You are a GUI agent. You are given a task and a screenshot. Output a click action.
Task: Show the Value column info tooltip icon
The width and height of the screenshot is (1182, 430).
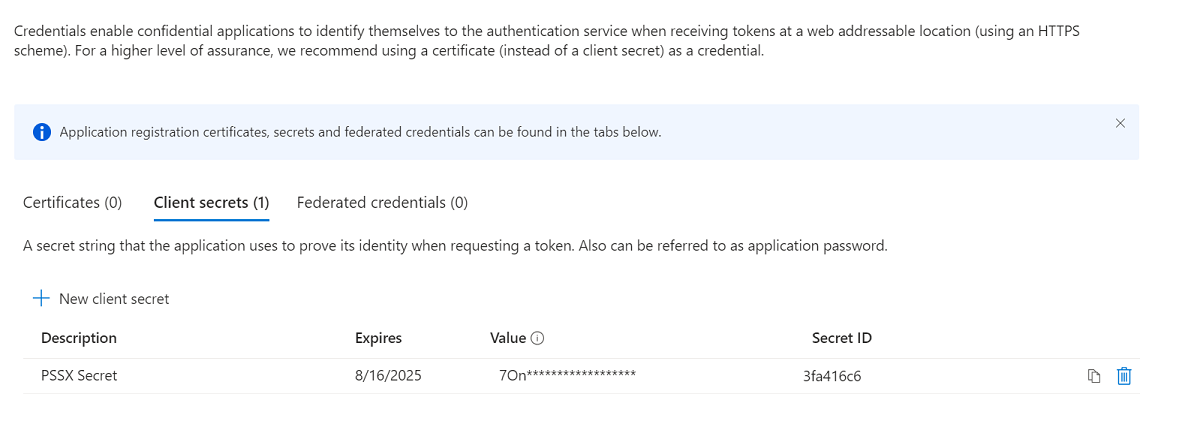point(537,338)
